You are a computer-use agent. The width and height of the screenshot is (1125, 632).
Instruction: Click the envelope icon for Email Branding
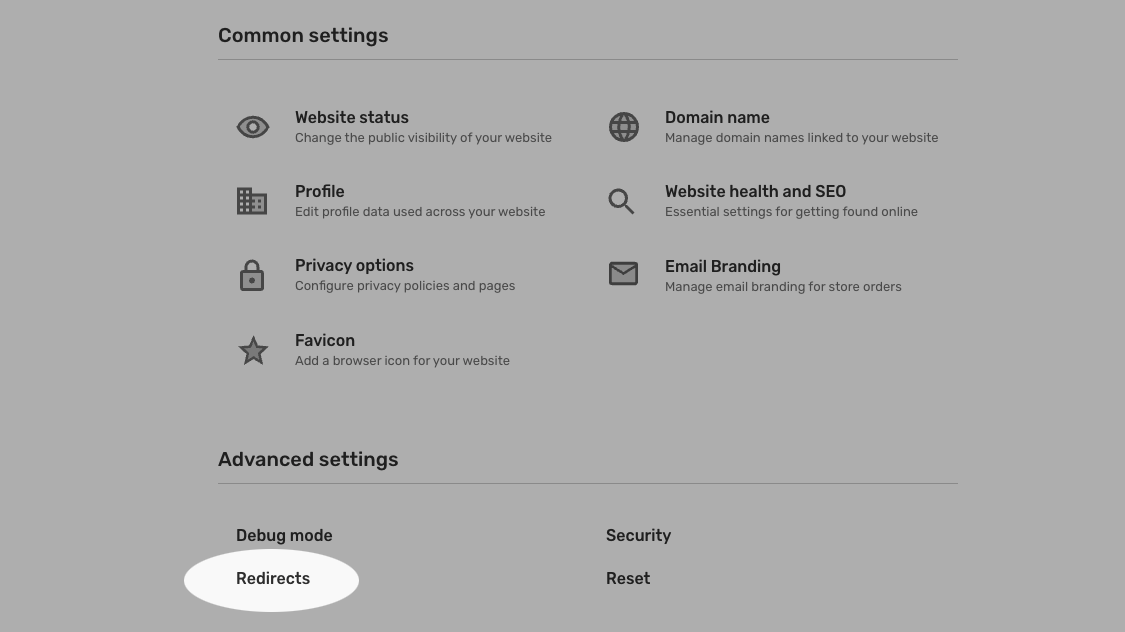623,273
